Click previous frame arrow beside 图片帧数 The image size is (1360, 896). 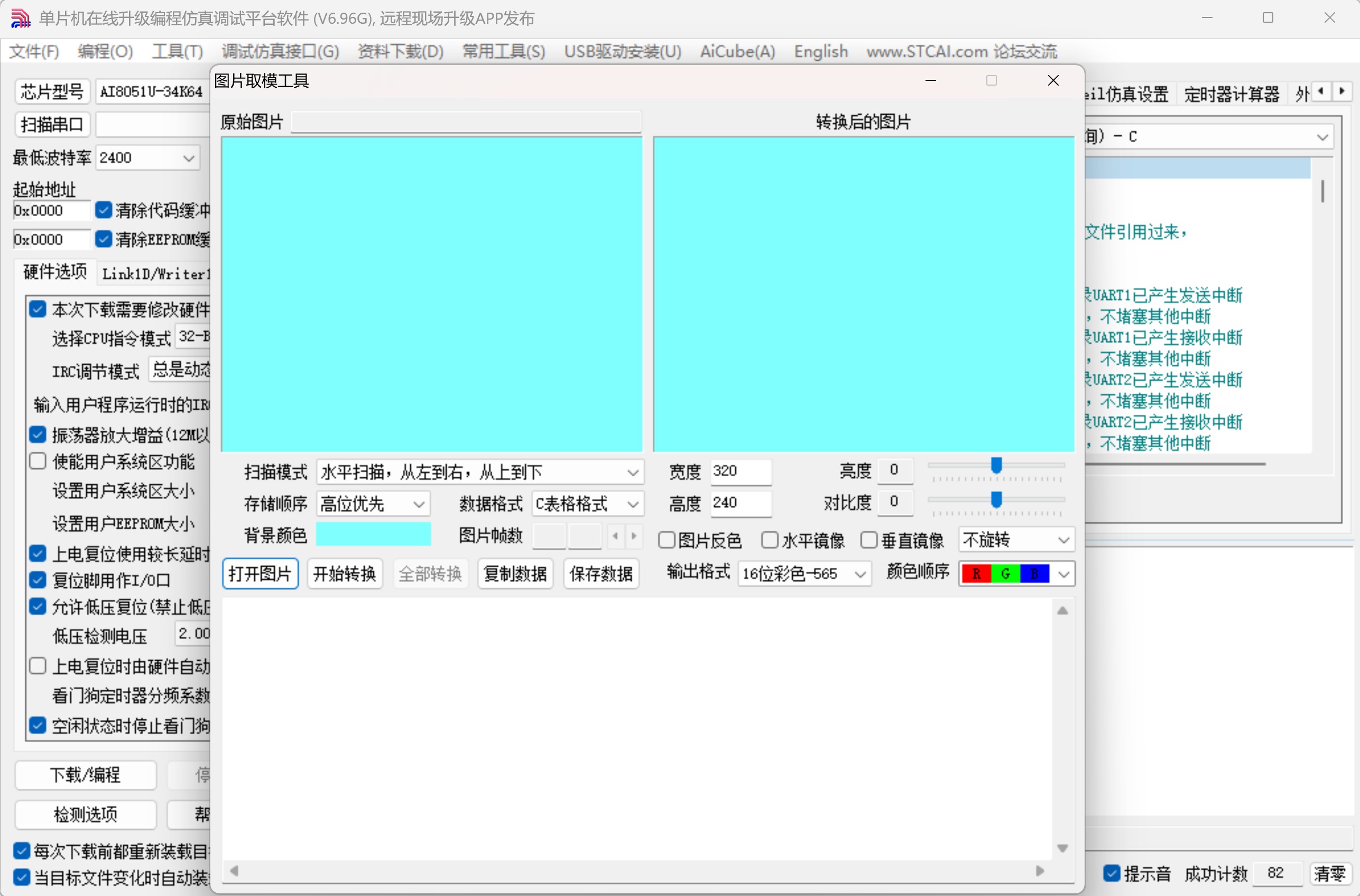coord(615,536)
